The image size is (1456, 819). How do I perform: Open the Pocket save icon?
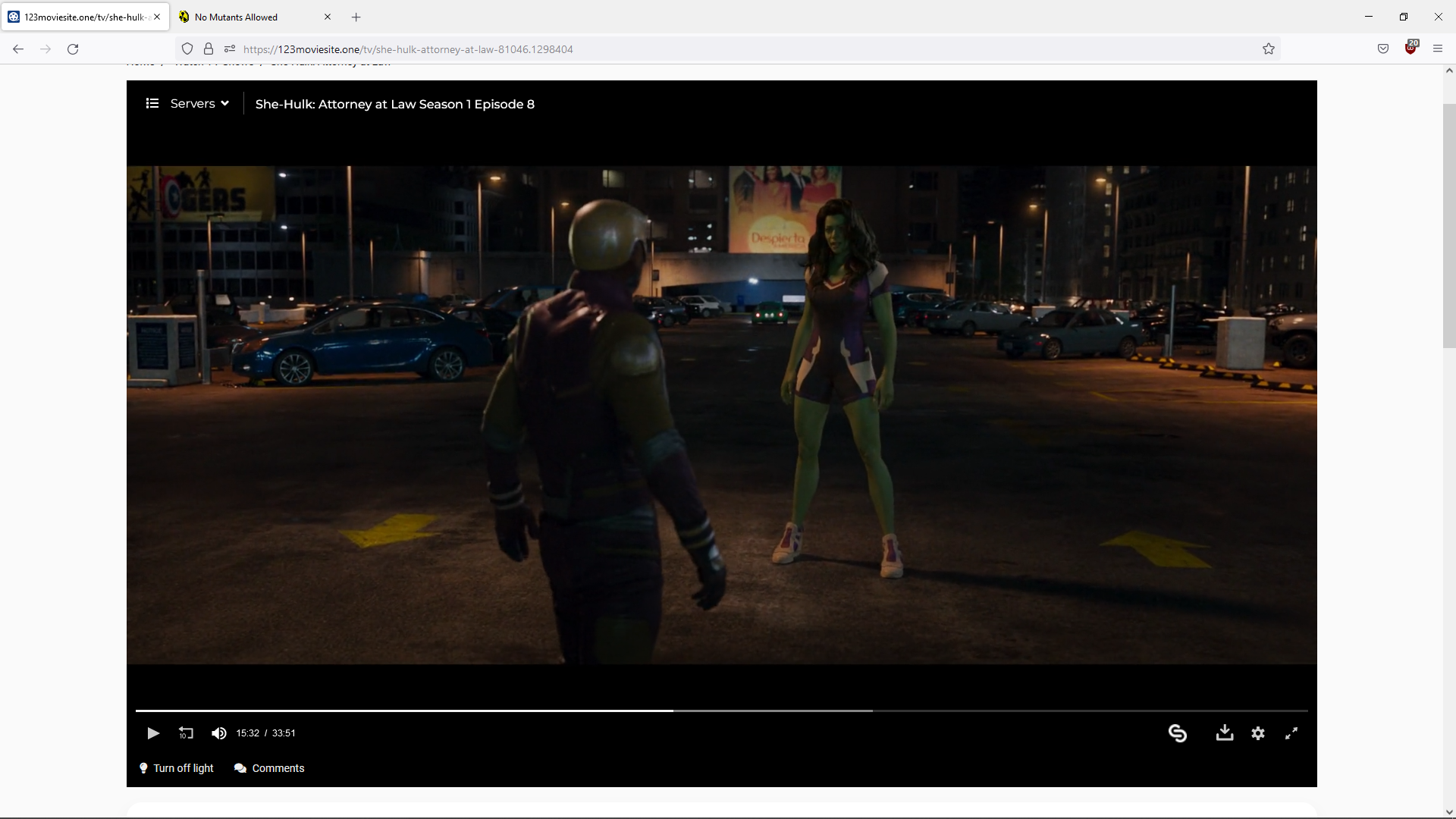tap(1383, 49)
